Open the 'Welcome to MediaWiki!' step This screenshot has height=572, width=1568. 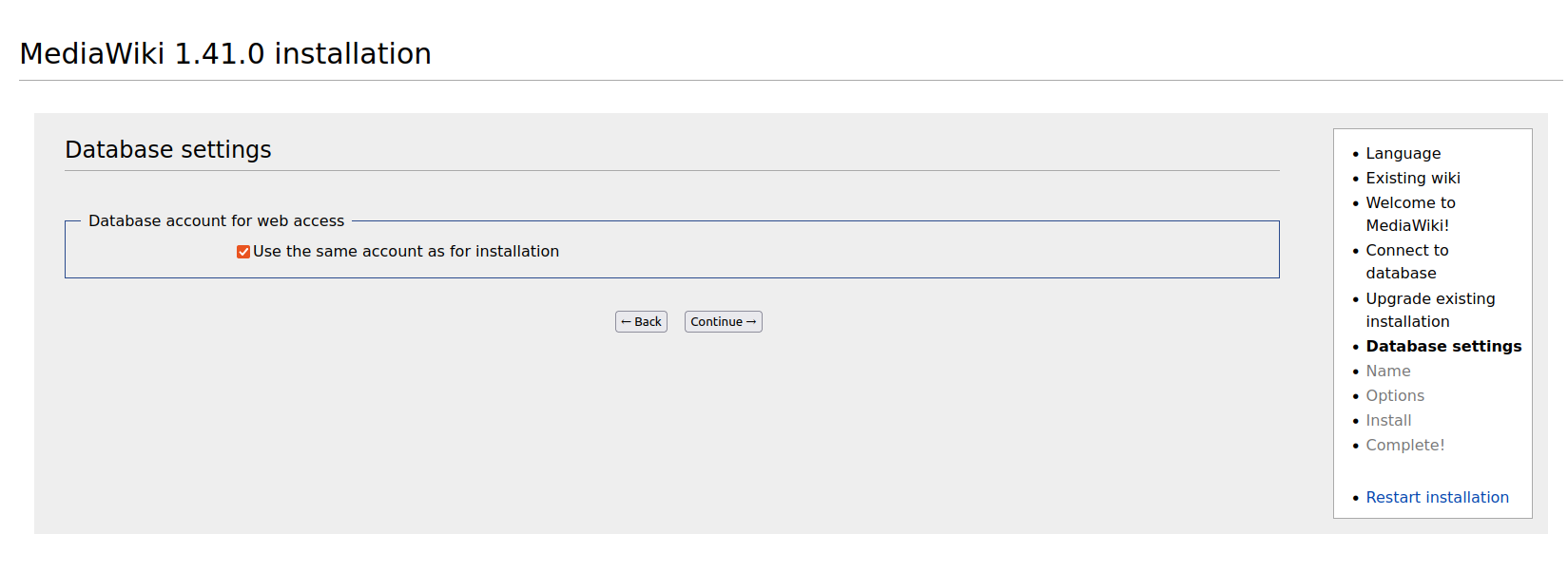[1410, 214]
